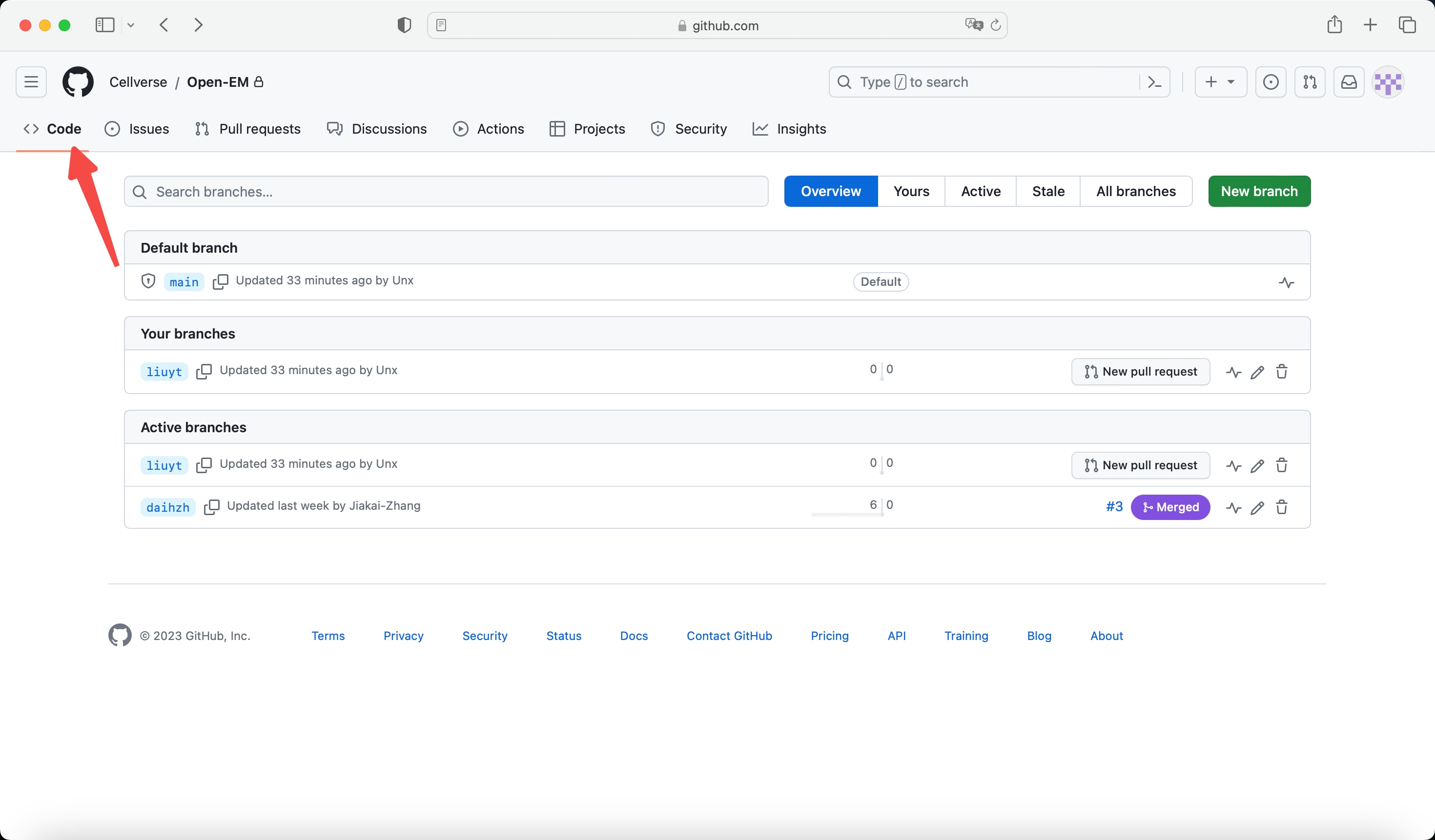The height and width of the screenshot is (840, 1435).
Task: Delete liuyt branch in Your branches
Action: pyautogui.click(x=1282, y=372)
